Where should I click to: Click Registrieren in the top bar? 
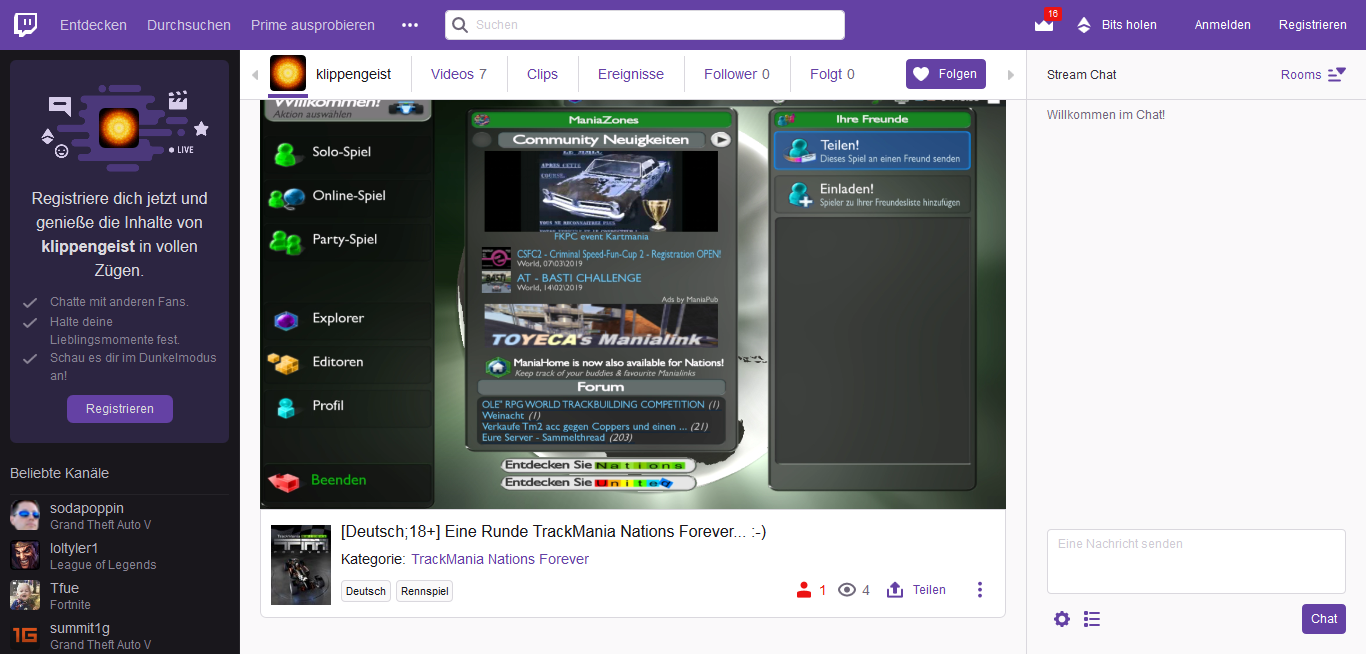click(x=1312, y=25)
